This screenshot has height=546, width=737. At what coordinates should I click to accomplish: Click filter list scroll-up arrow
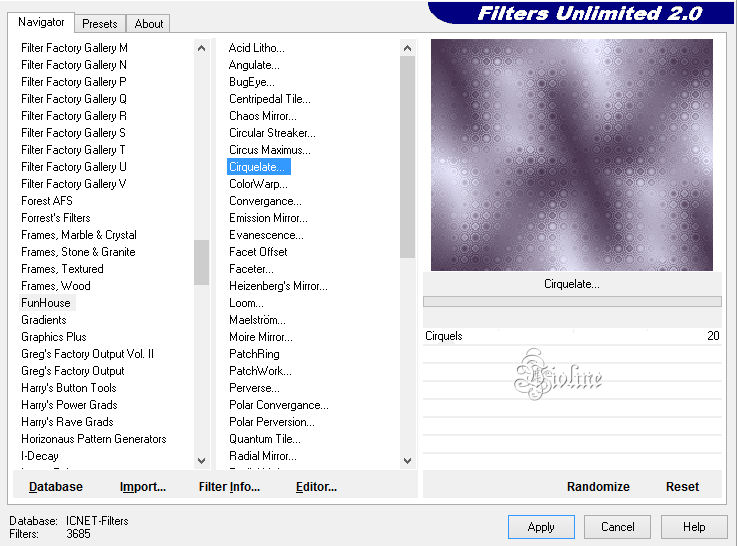pyautogui.click(x=408, y=48)
